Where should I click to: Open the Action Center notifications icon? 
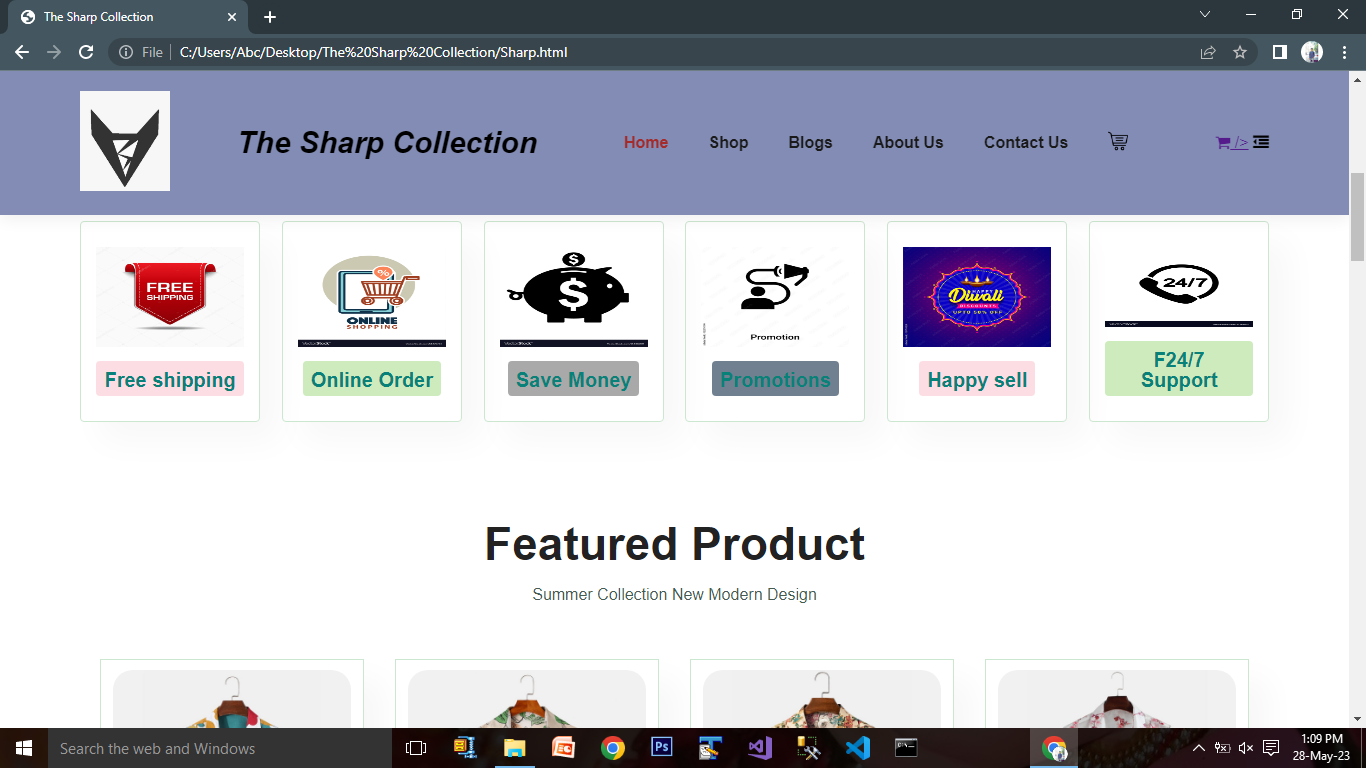[1271, 748]
